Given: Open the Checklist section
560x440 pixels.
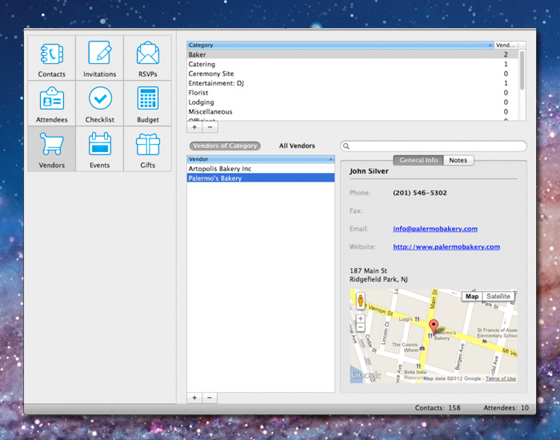Looking at the screenshot, I should click(x=100, y=104).
